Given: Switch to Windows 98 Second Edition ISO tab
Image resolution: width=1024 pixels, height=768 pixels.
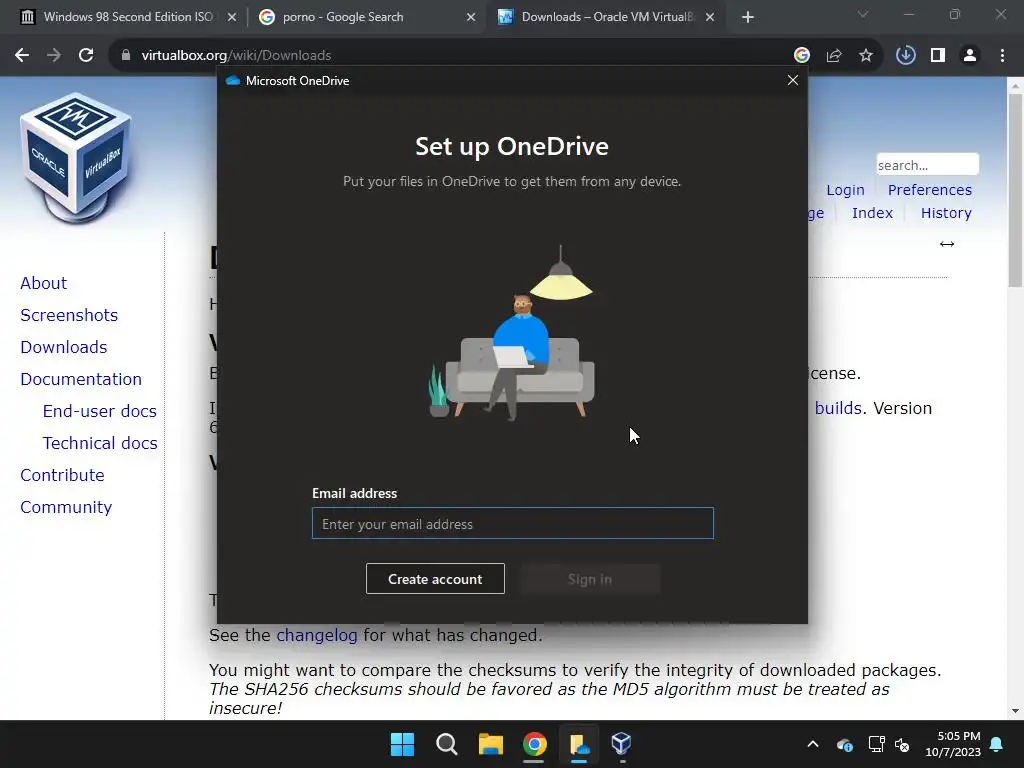Looking at the screenshot, I should (127, 17).
